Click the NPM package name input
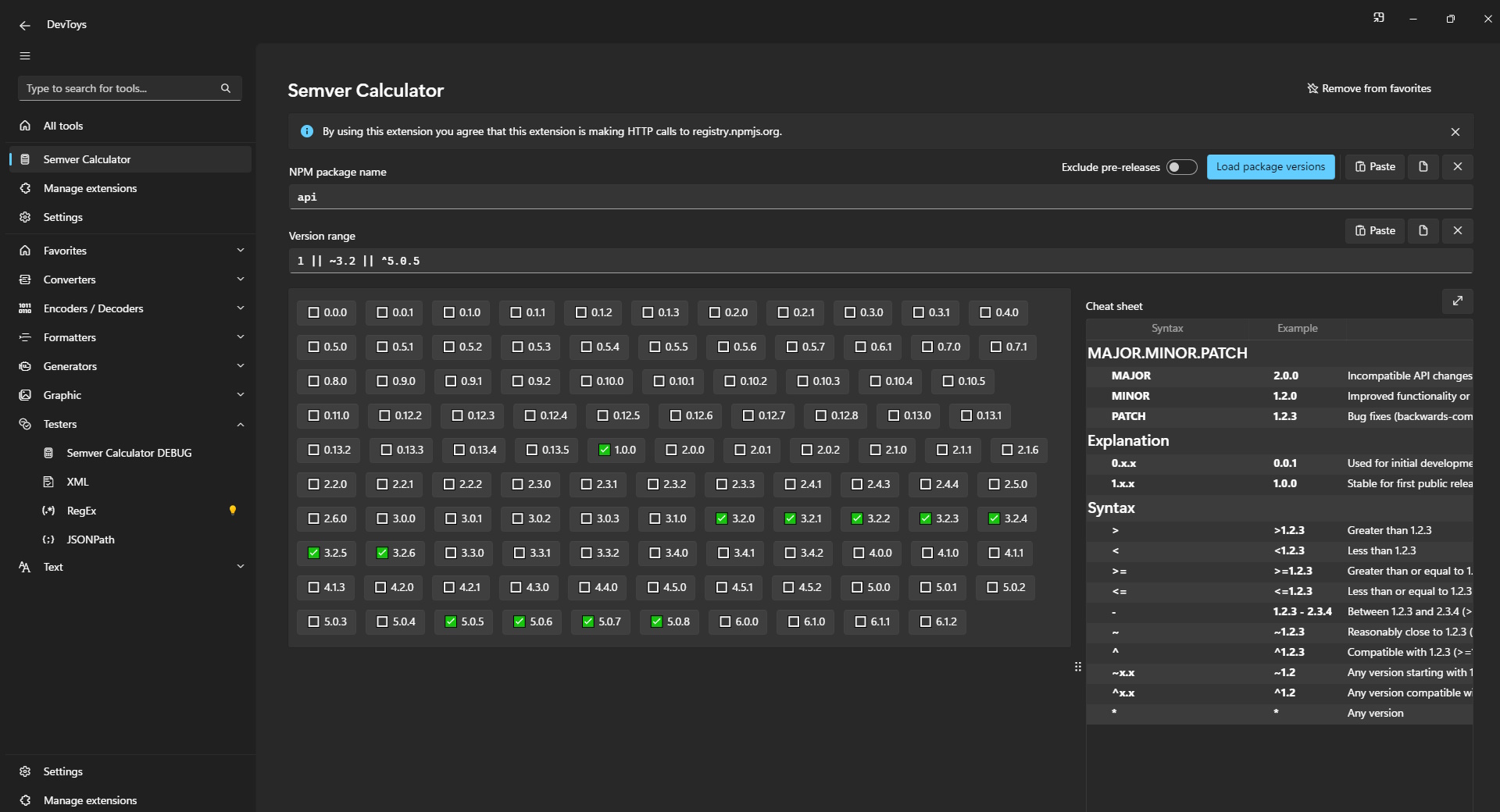1500x812 pixels. click(880, 197)
